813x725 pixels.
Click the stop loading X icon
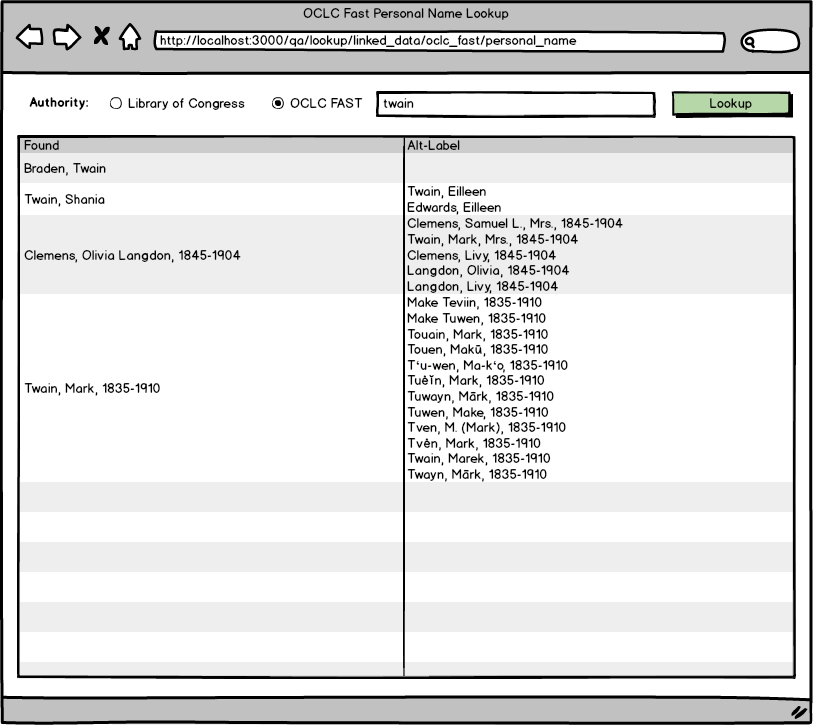[101, 36]
